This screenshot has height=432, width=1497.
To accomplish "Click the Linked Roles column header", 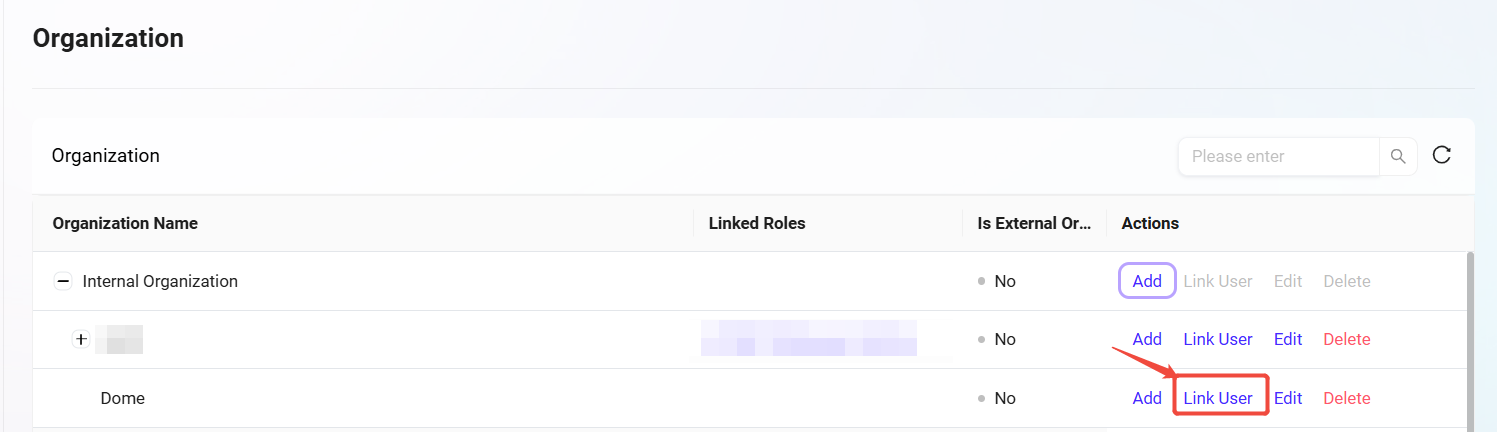I will click(756, 223).
